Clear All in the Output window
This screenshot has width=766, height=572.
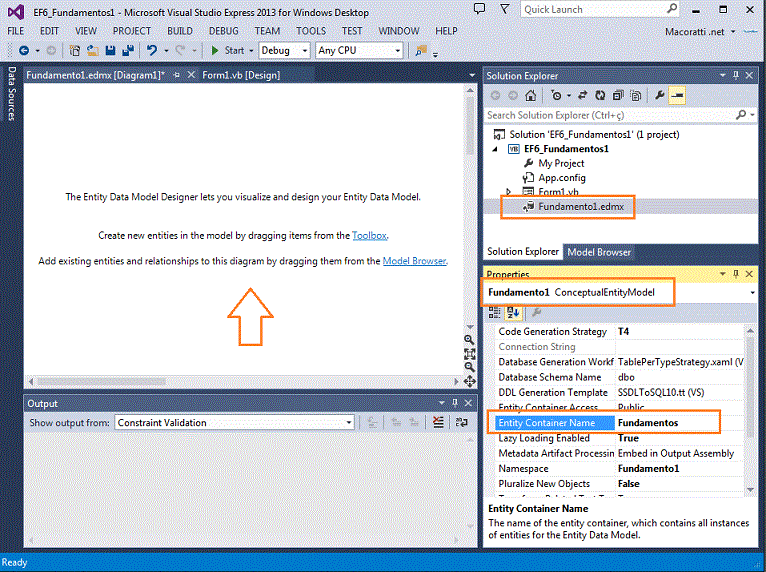[438, 423]
